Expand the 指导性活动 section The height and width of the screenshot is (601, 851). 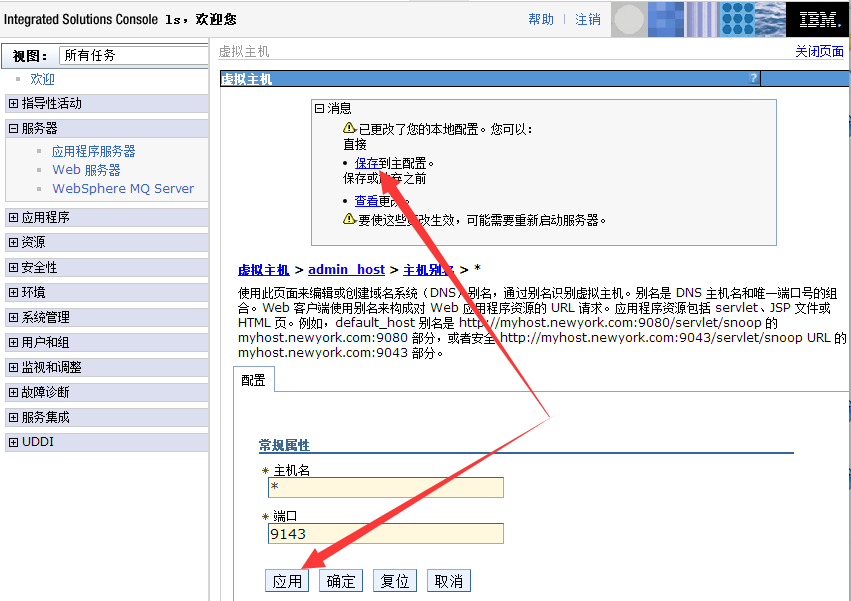14,103
